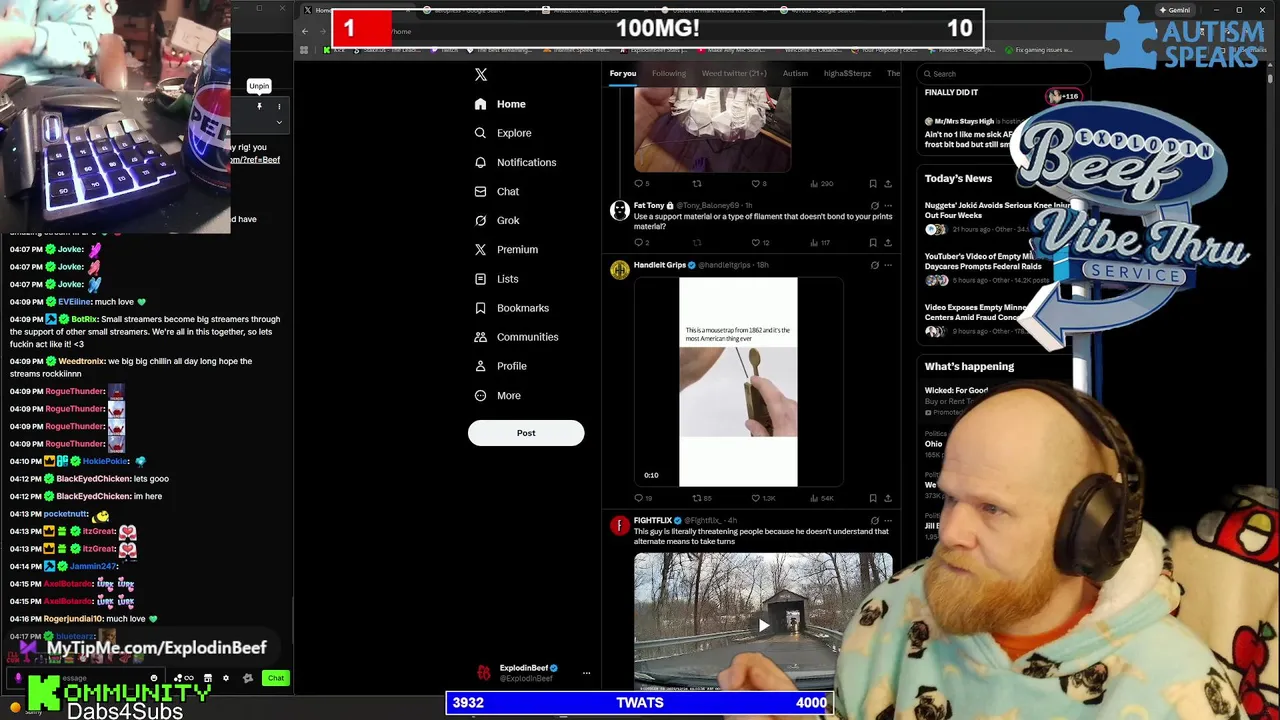
Task: Open Communities in the sidebar
Action: (x=516, y=337)
